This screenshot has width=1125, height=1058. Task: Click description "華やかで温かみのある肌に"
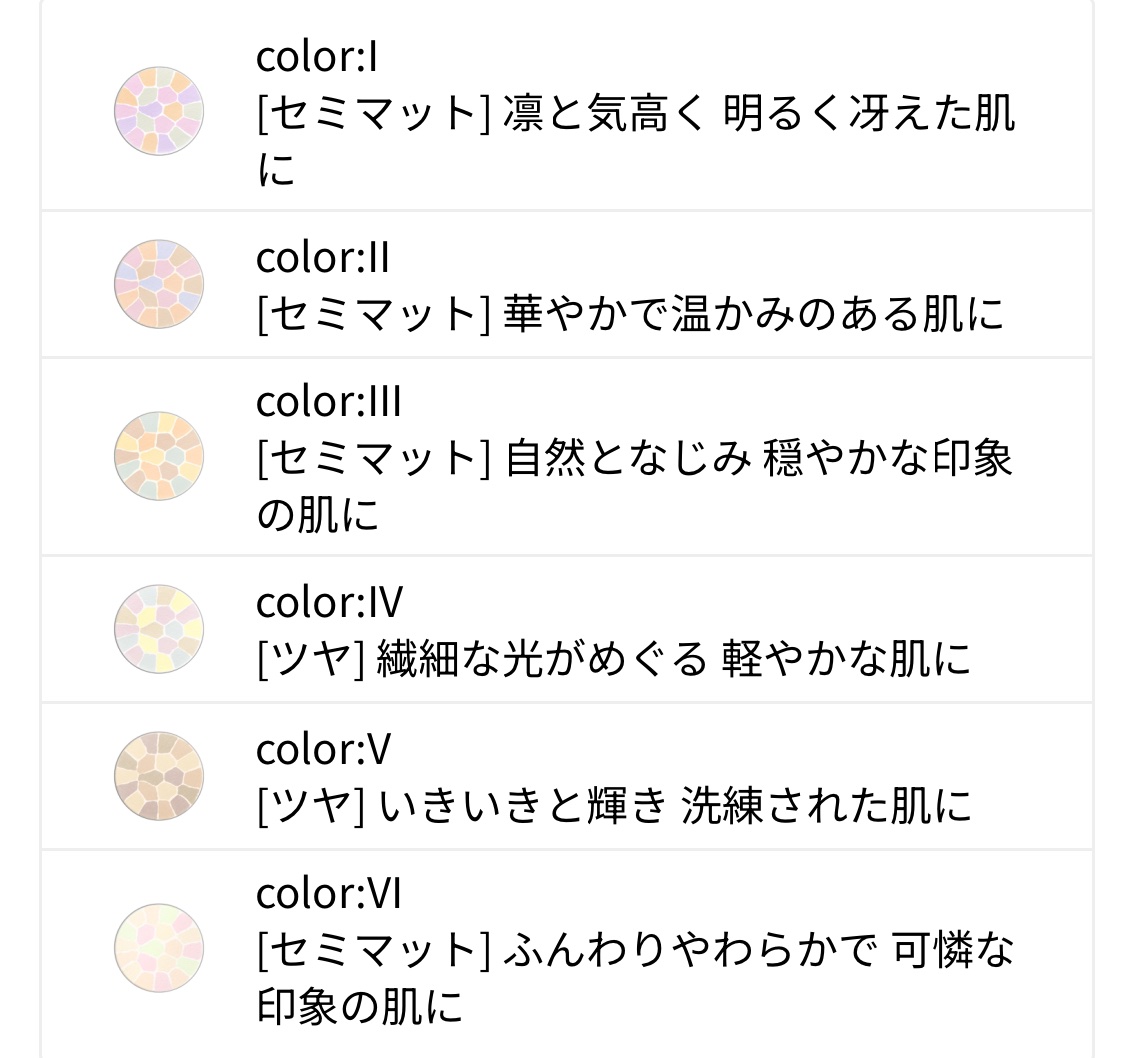(754, 315)
